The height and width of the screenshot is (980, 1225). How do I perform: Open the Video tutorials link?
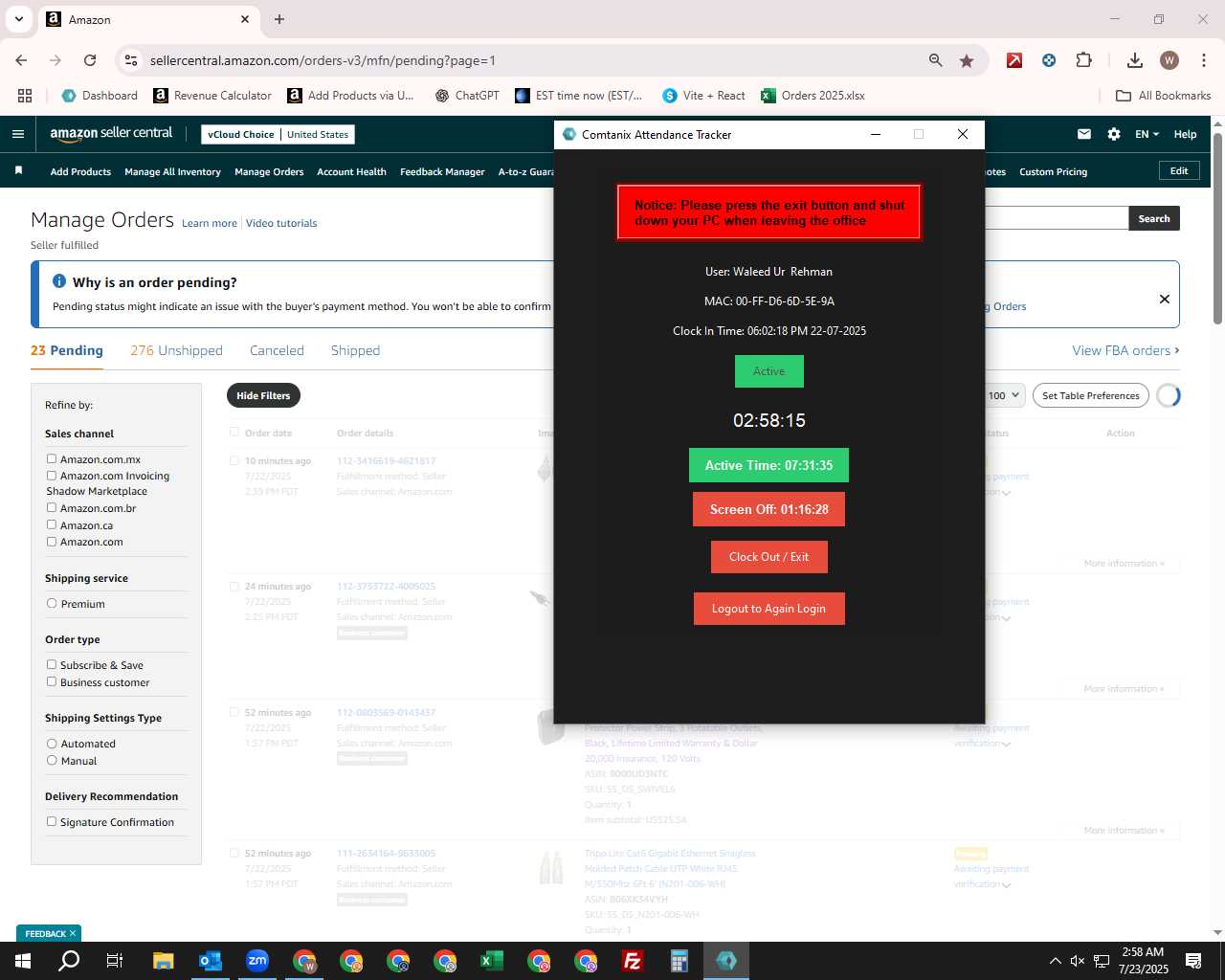click(281, 223)
